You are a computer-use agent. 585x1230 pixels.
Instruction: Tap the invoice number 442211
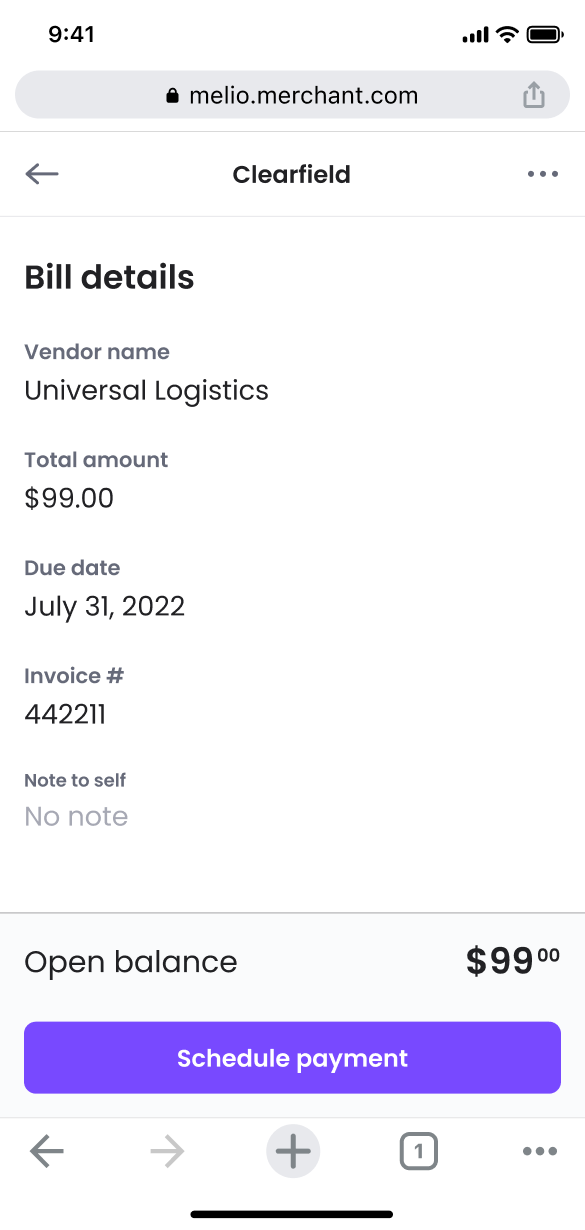pos(65,714)
